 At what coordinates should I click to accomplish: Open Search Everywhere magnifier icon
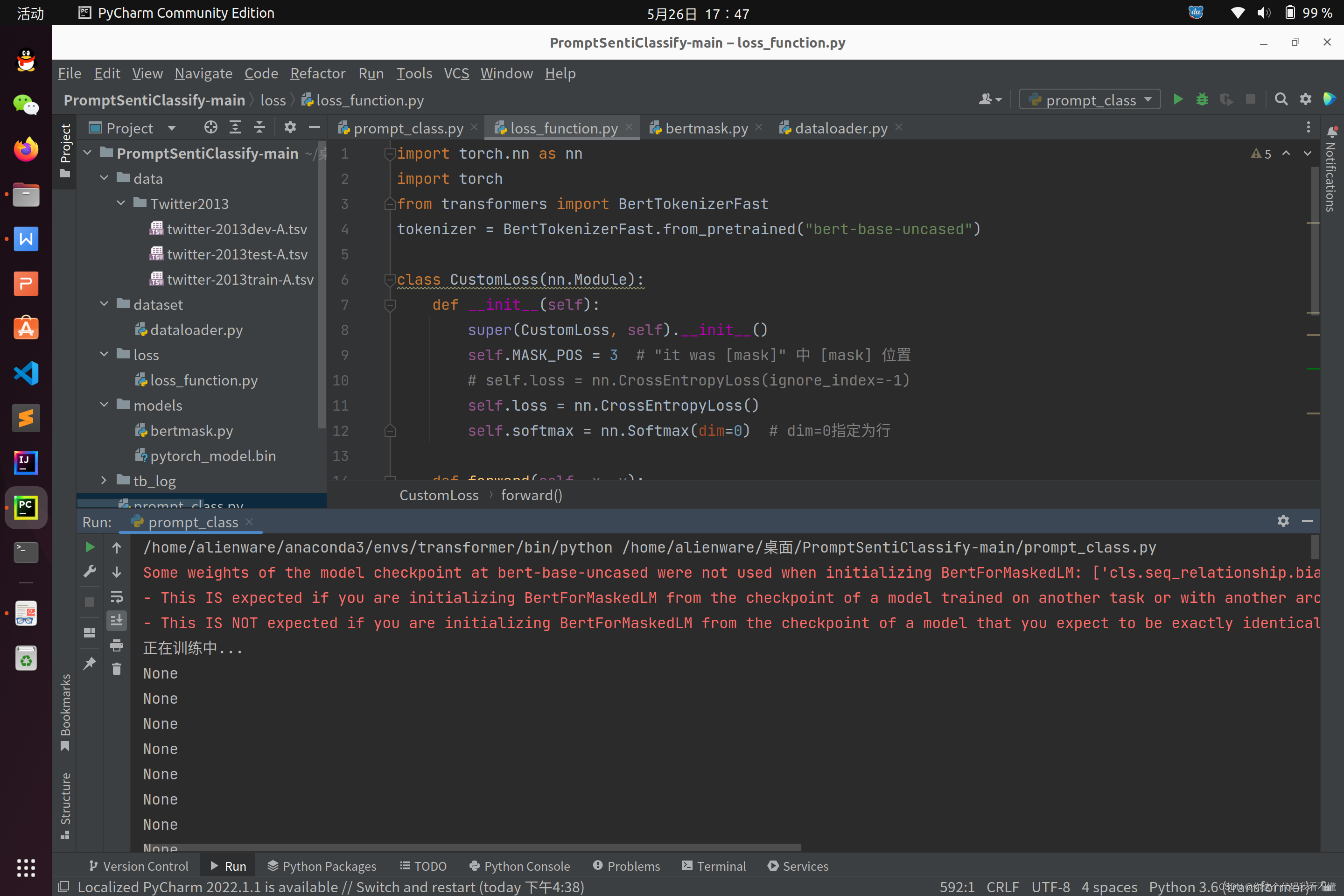tap(1281, 99)
